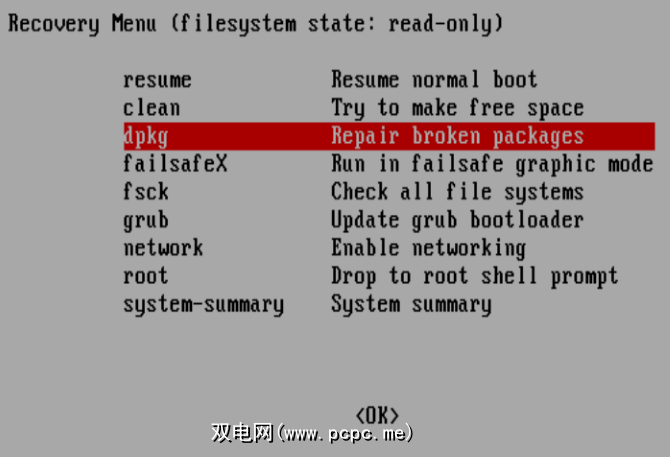Viewport: 670px width, 457px height.
Task: Click 'Try to make free space' text
Action: pyautogui.click(x=458, y=108)
